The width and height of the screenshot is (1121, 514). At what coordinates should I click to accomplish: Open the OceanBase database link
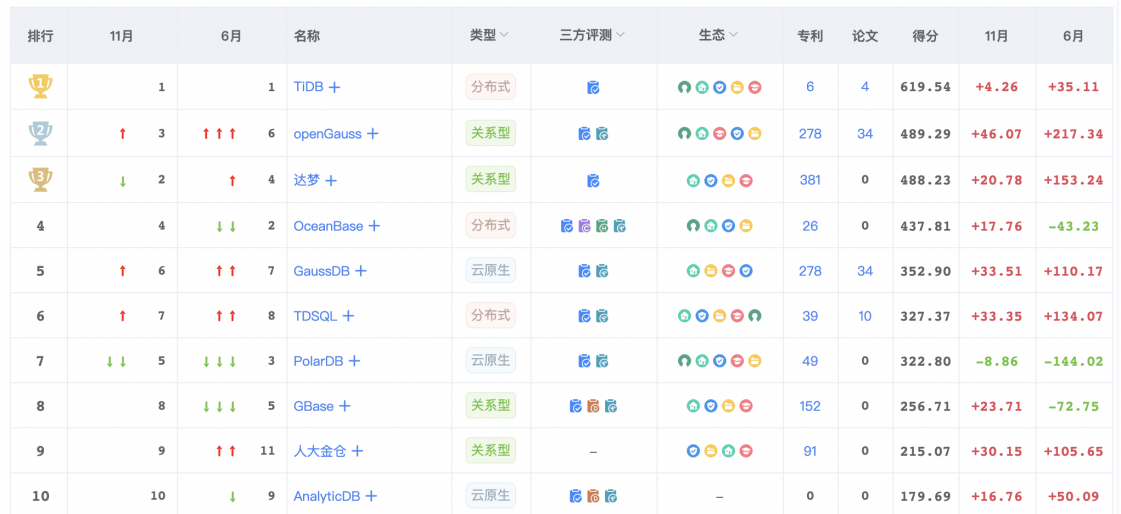328,226
